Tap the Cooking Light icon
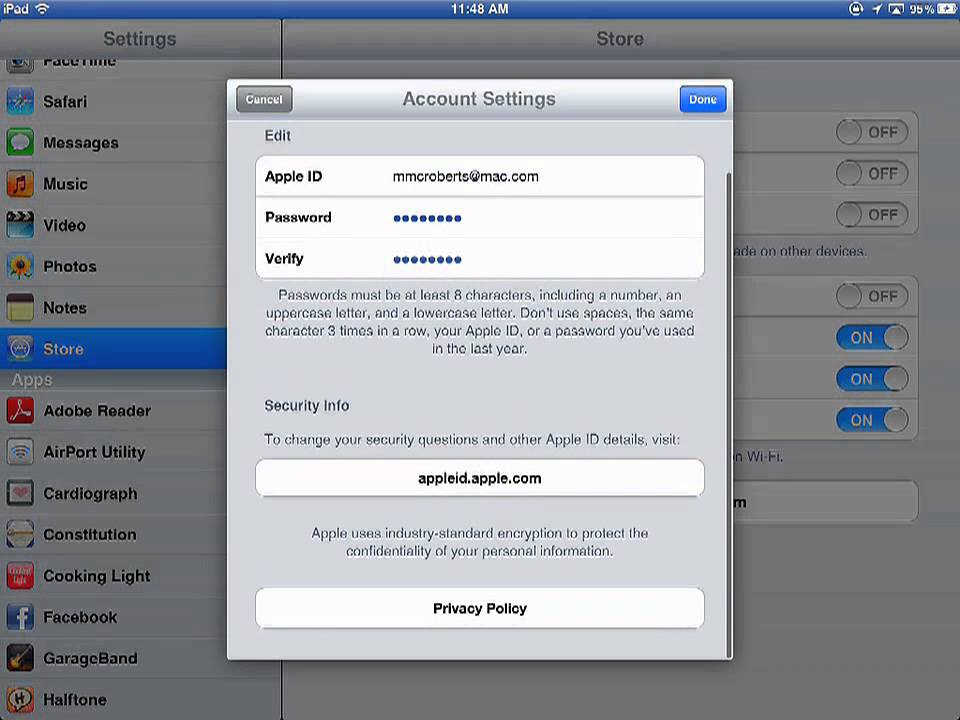960x720 pixels. tap(20, 576)
